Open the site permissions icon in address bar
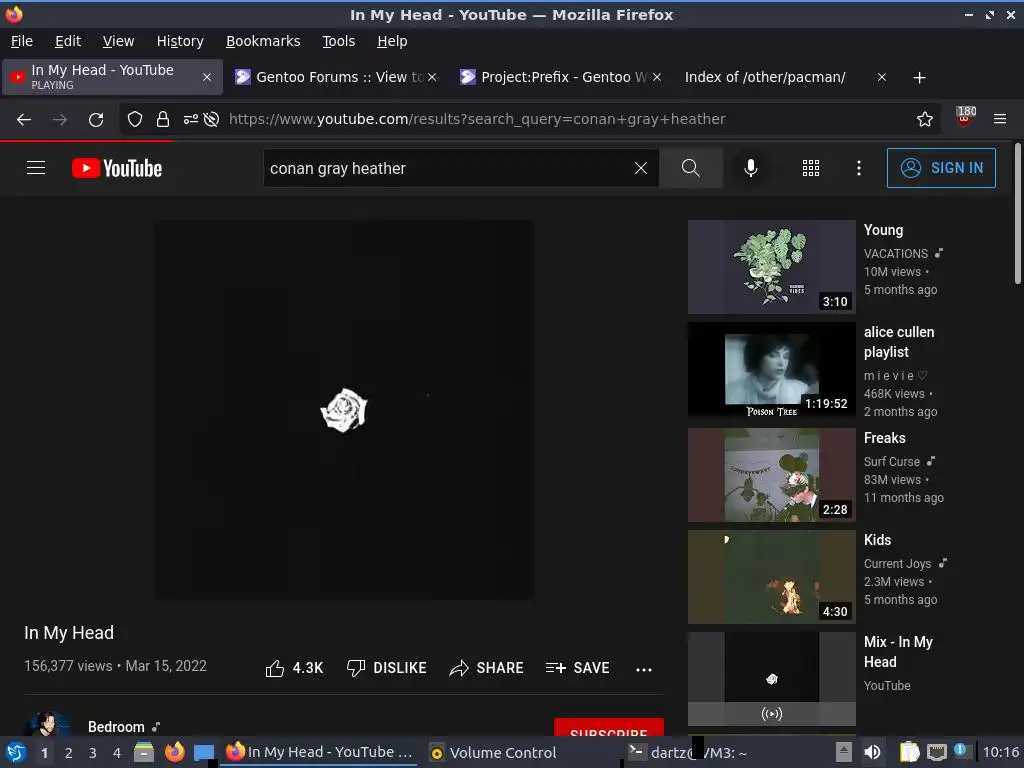 tap(190, 119)
